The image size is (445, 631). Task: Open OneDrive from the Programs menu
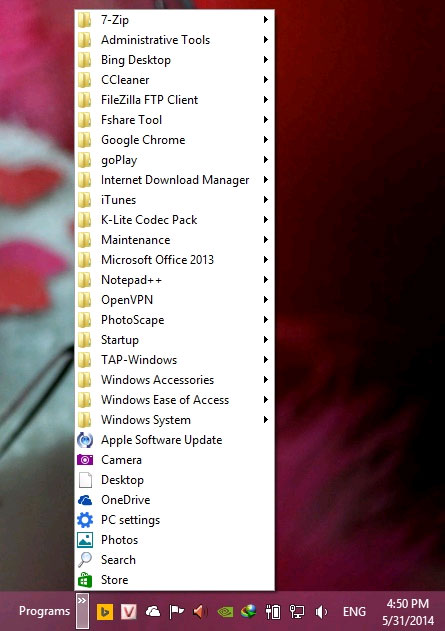point(175,500)
